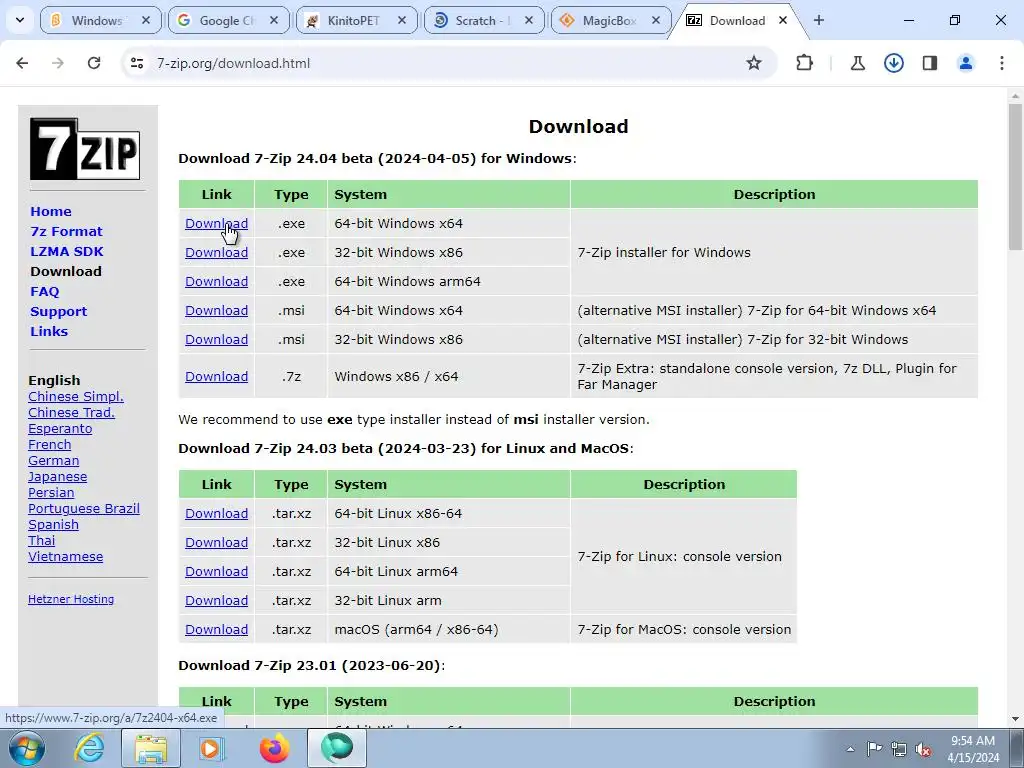Show hidden system tray icons
The width and height of the screenshot is (1024, 768).
(850, 749)
